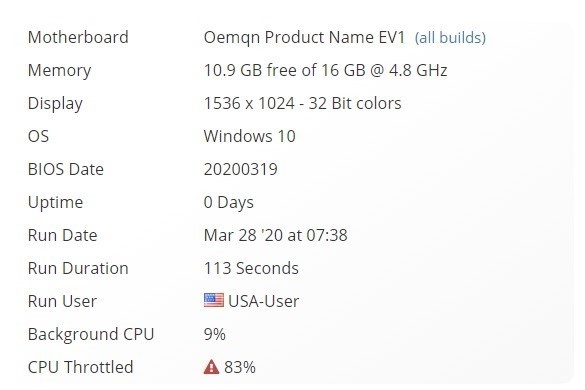This screenshot has height=390, width=585.
Task: Click the Background CPU label
Action: click(x=91, y=334)
